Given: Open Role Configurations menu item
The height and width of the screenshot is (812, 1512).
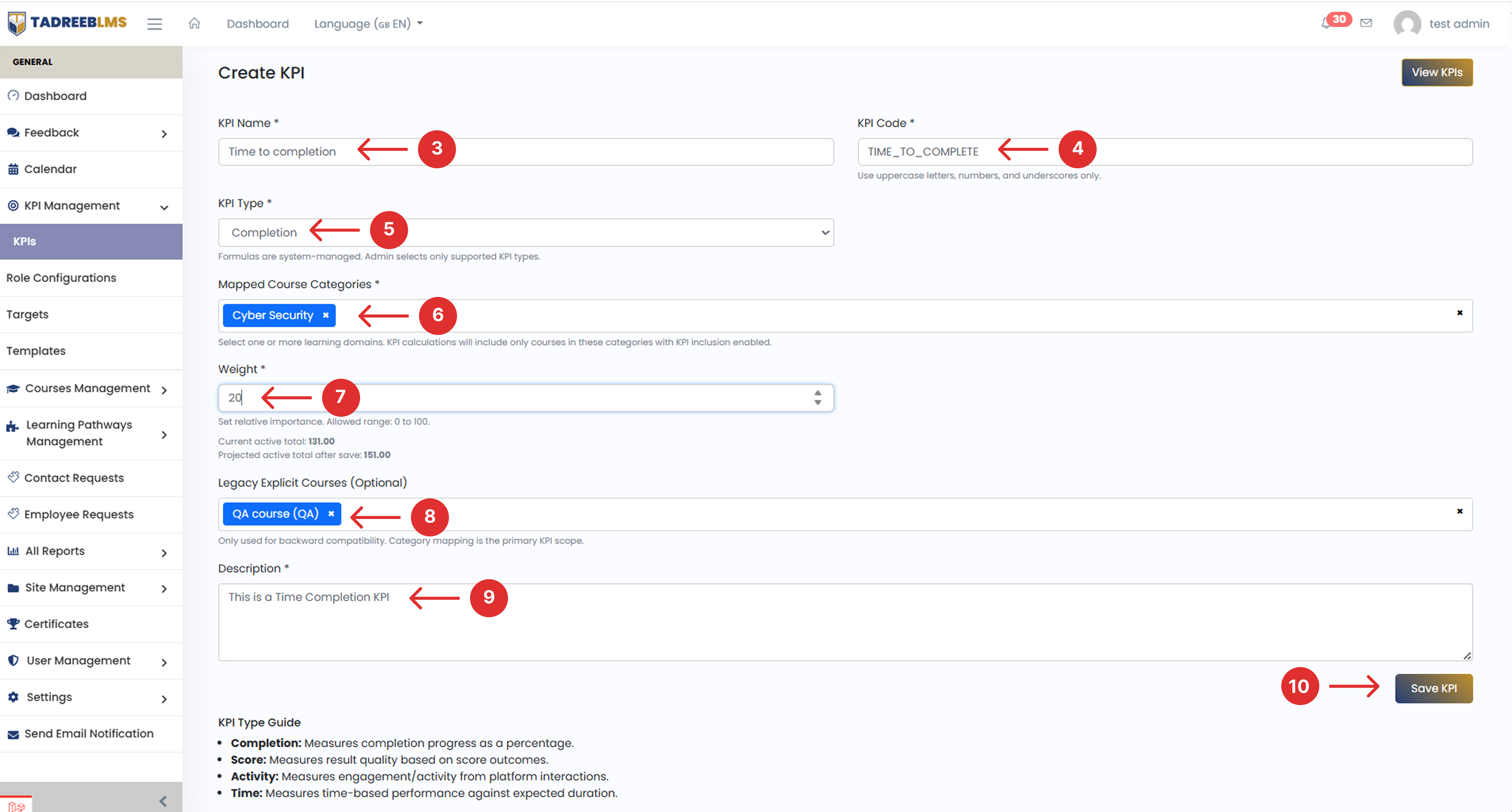Looking at the screenshot, I should pyautogui.click(x=91, y=278).
